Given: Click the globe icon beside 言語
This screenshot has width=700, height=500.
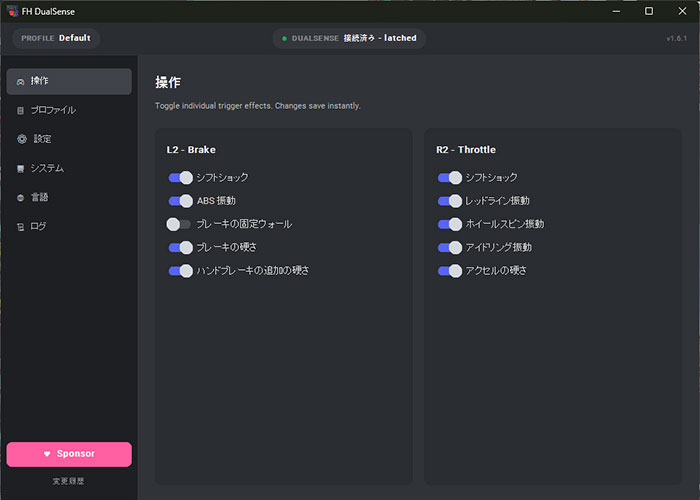Looking at the screenshot, I should tap(21, 198).
